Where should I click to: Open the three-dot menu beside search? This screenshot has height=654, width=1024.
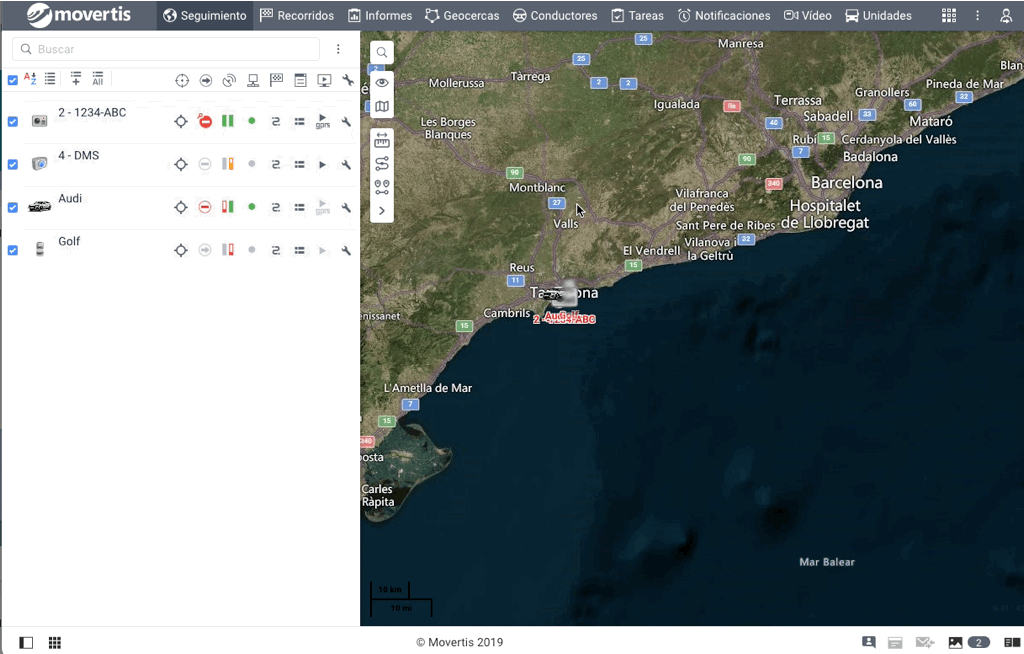[x=339, y=49]
